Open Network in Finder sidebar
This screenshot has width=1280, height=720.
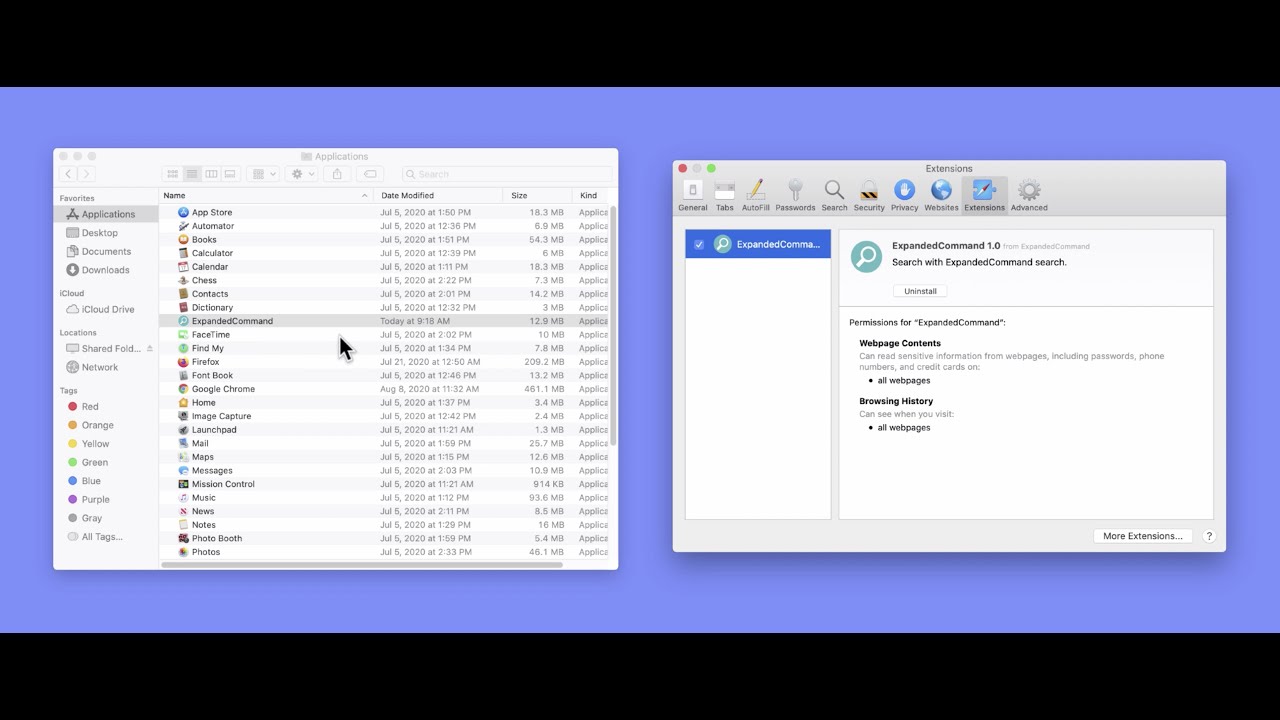click(x=100, y=367)
